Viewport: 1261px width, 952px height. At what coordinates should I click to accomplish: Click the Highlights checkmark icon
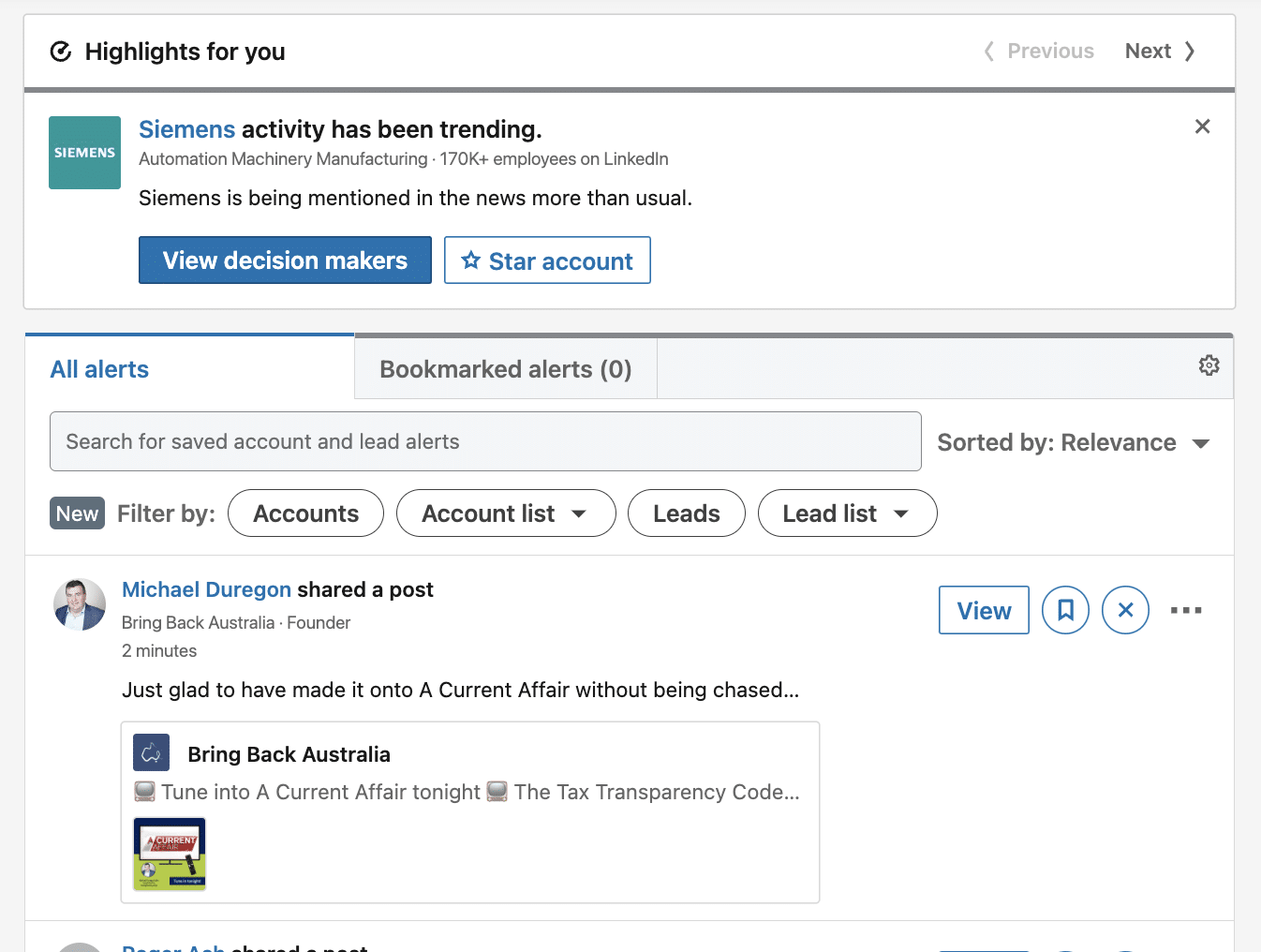(61, 52)
